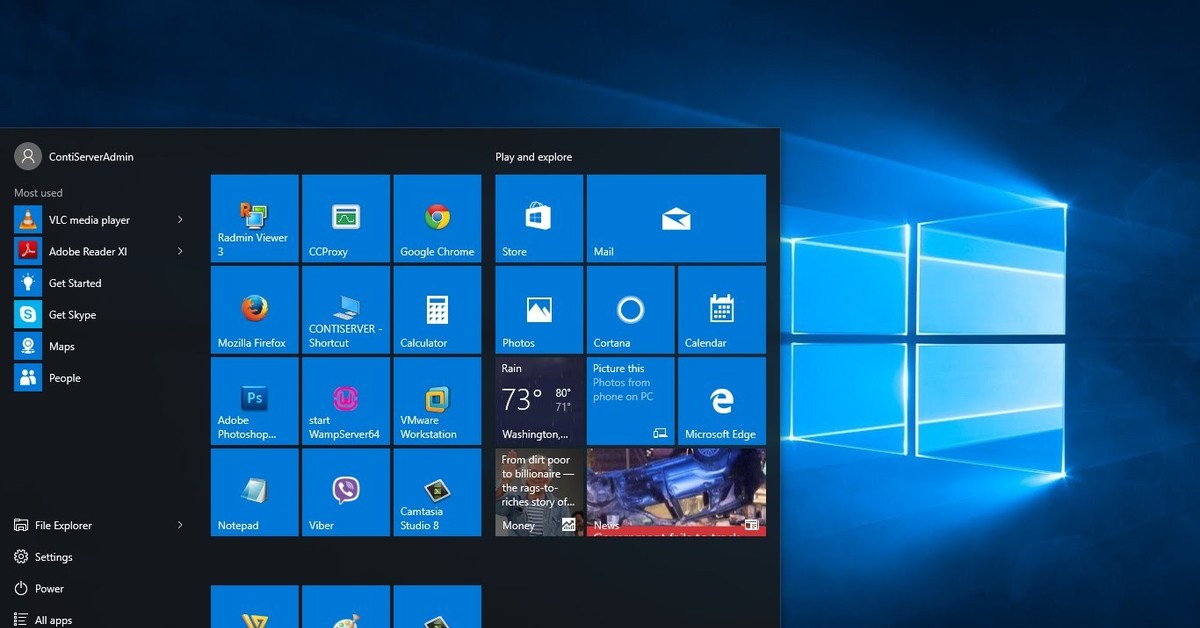The width and height of the screenshot is (1200, 628).
Task: Launch CCProxy from the Start tiles
Action: (x=345, y=219)
